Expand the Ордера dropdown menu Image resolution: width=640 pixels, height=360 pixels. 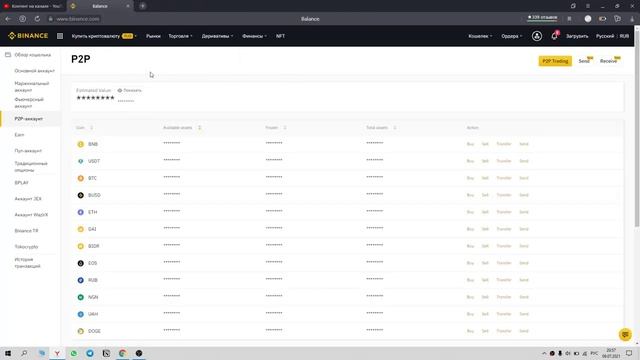511,36
